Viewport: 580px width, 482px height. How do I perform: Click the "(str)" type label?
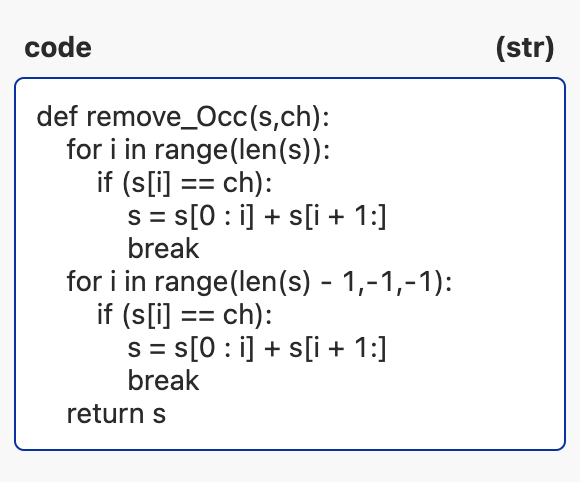tap(525, 48)
